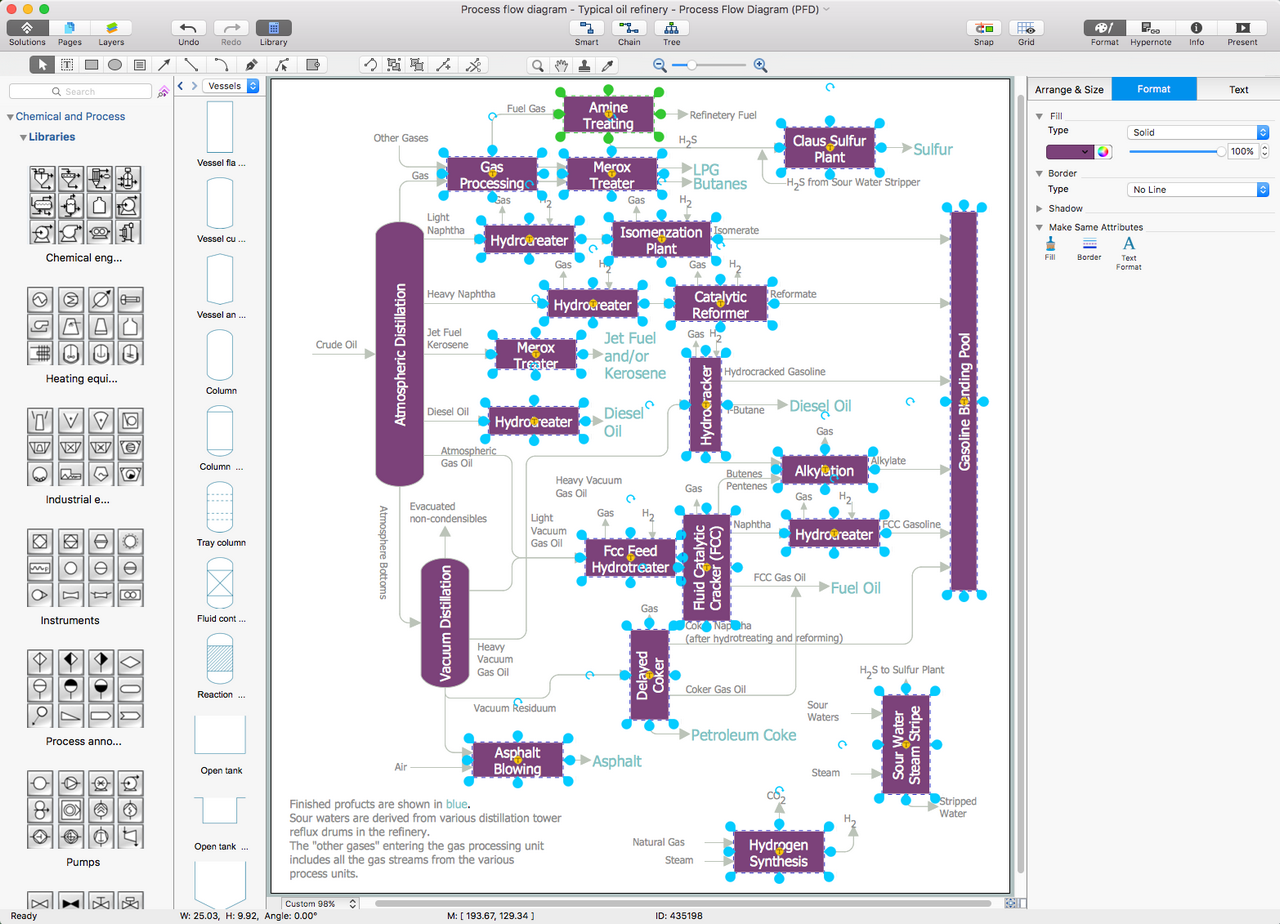Open the Fill Type Solid dropdown

tap(1197, 132)
